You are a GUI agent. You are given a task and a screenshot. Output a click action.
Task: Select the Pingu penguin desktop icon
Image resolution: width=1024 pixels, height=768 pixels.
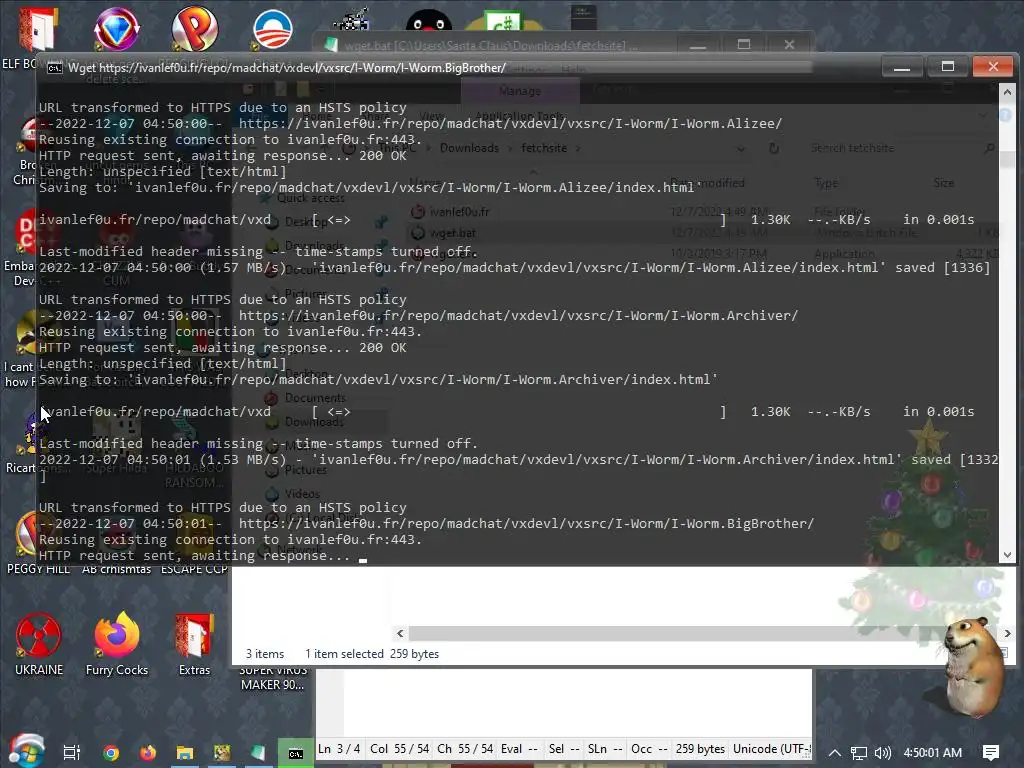coord(428,21)
